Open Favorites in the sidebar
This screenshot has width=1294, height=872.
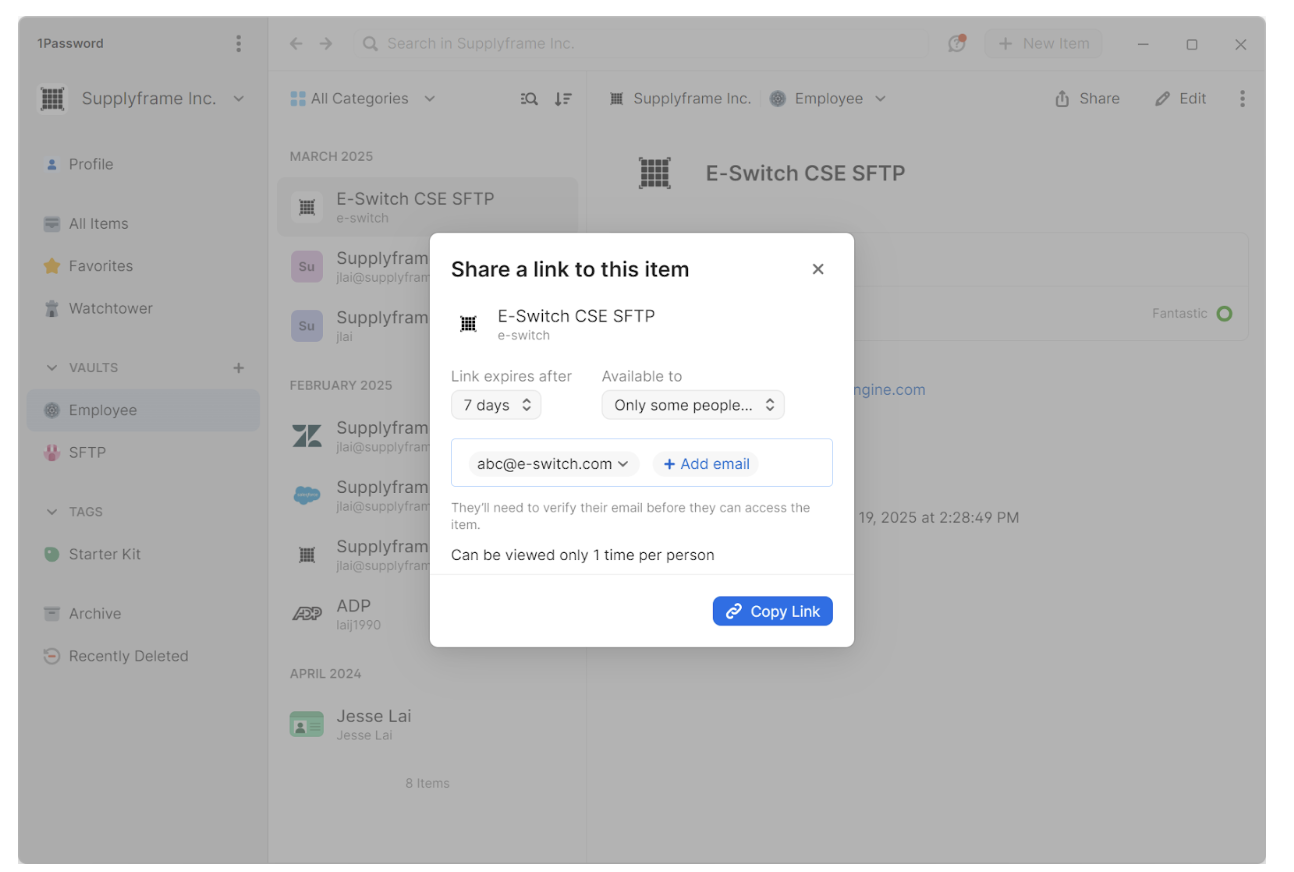(100, 266)
